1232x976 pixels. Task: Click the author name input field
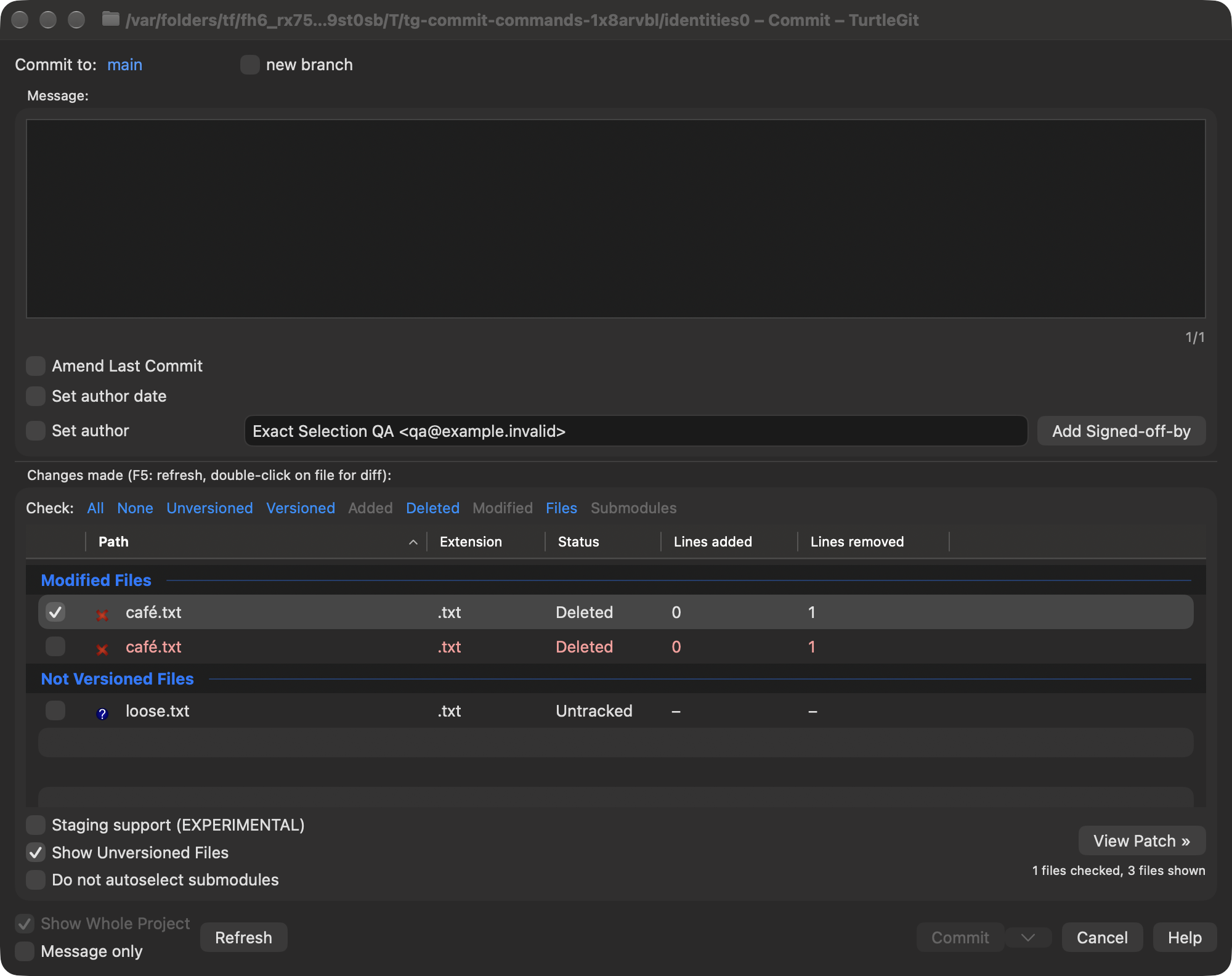636,431
